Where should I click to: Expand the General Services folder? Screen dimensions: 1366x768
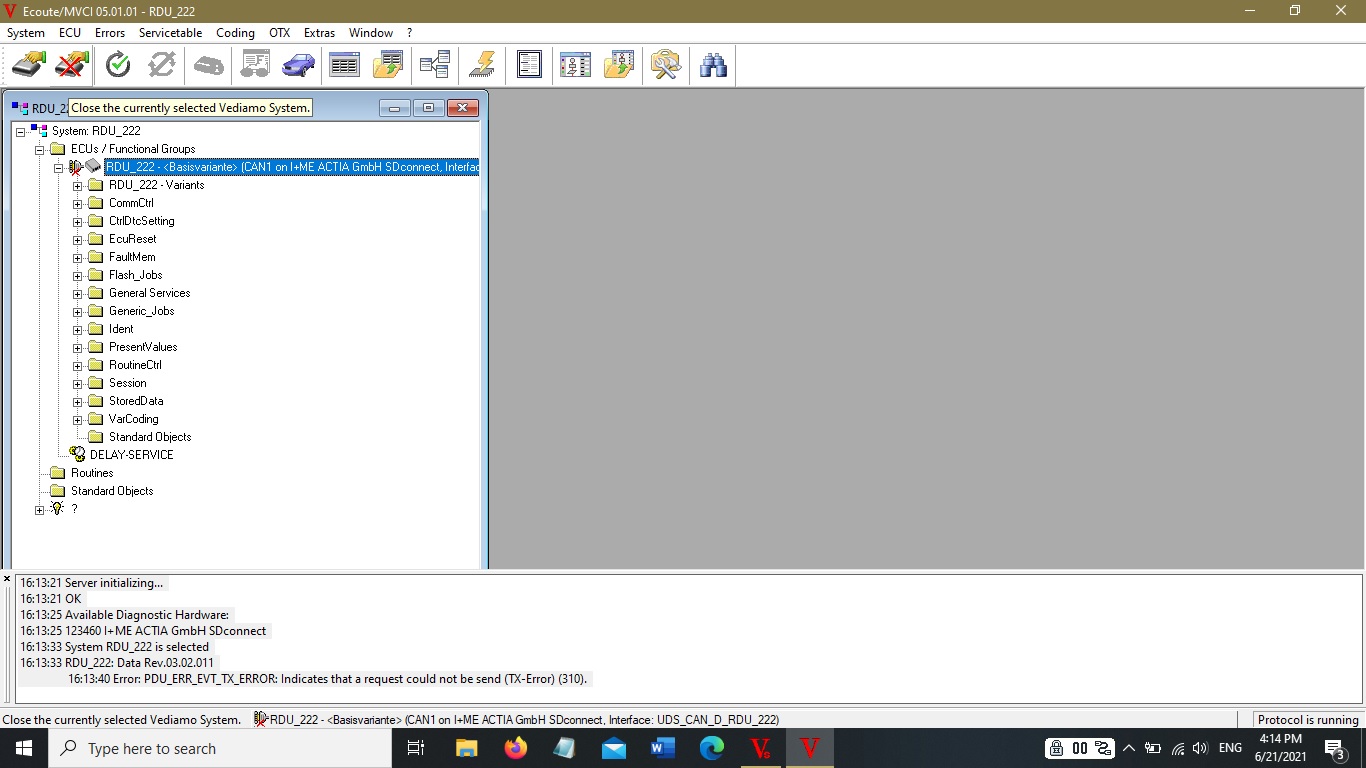pos(78,293)
